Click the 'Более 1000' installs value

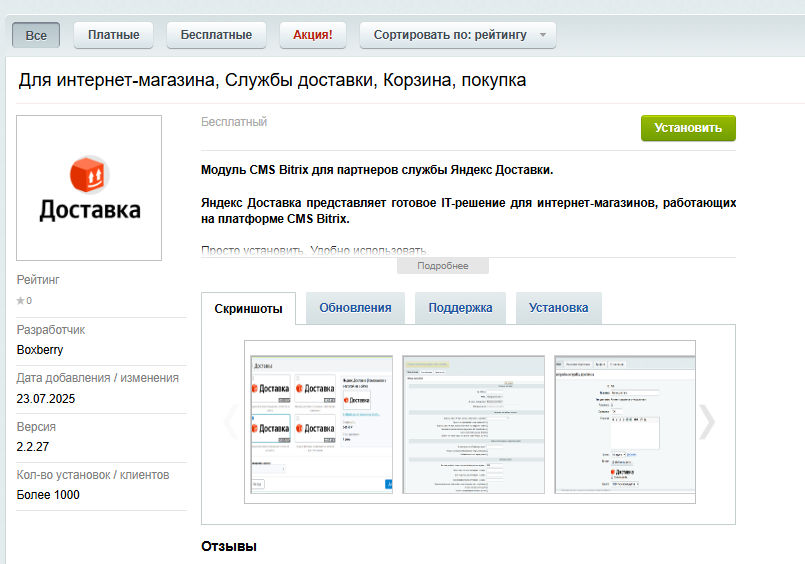coord(48,495)
